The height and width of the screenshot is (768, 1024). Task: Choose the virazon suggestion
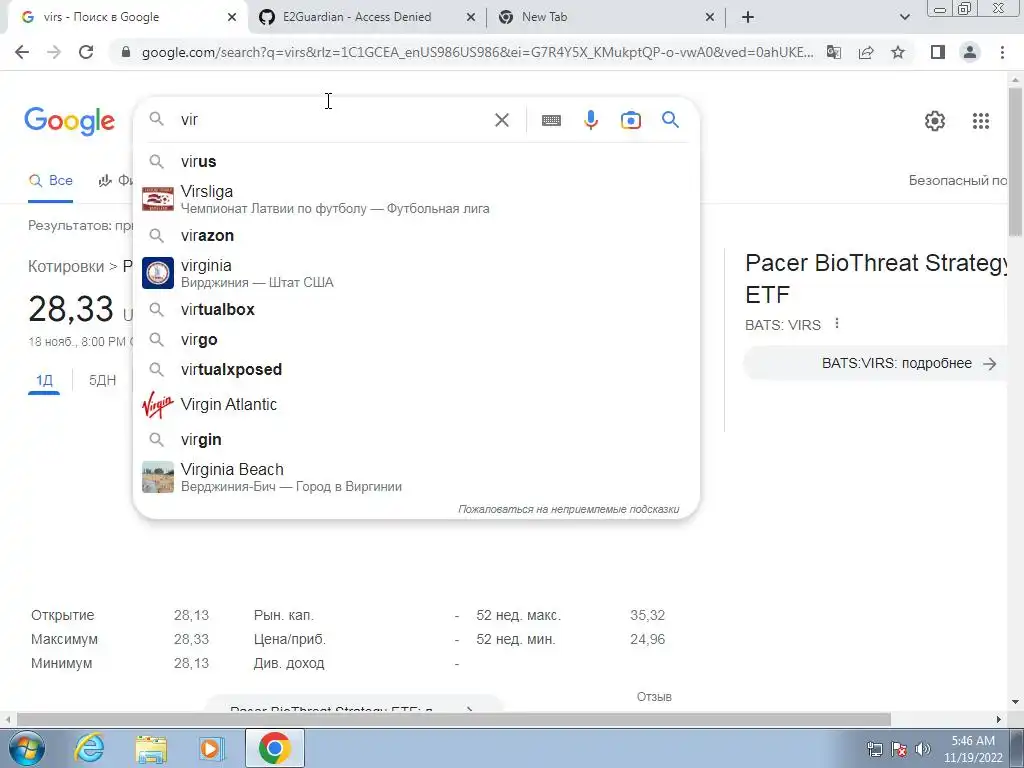[x=416, y=236]
